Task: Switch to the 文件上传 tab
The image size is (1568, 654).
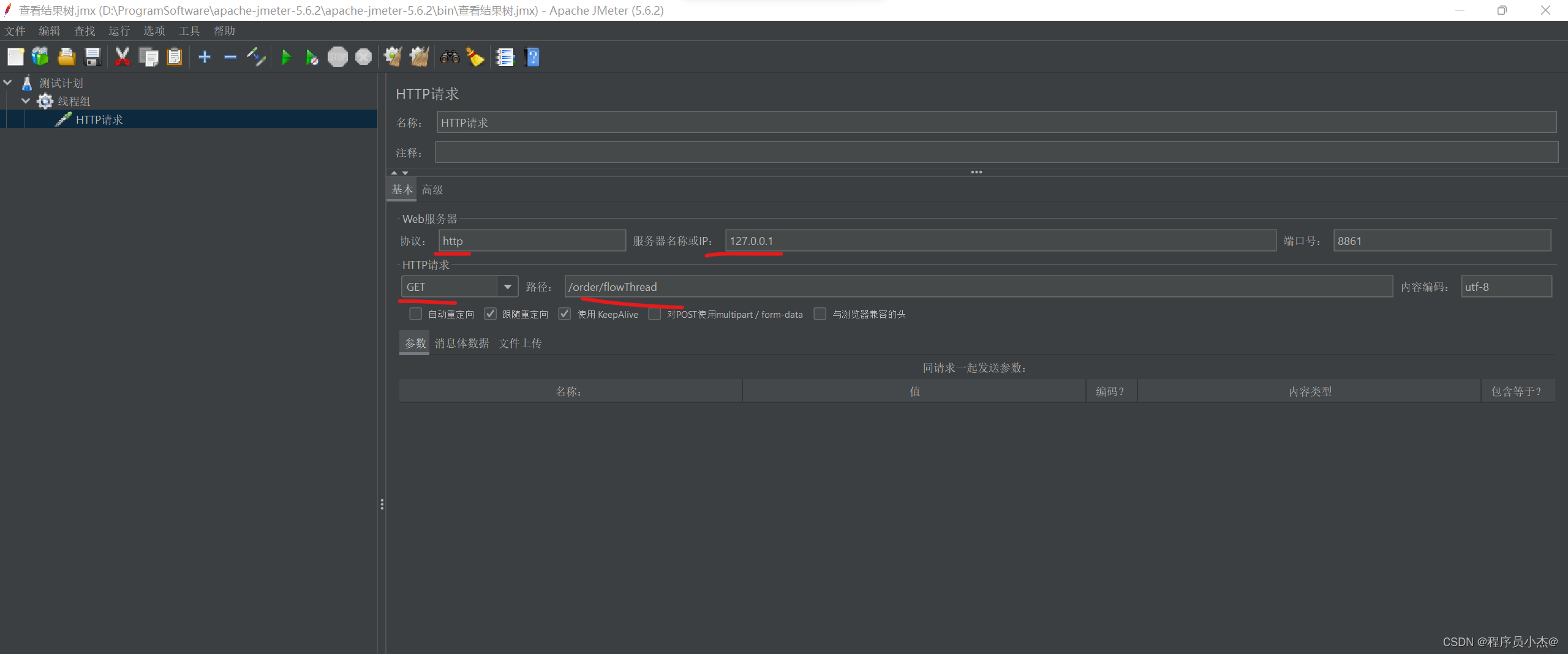Action: 520,343
